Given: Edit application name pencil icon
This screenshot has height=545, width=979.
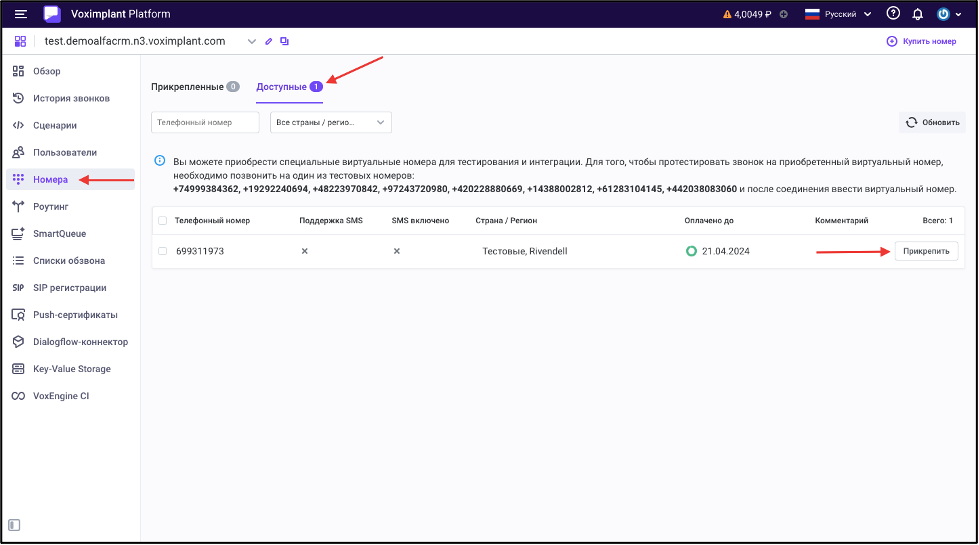Looking at the screenshot, I should [268, 41].
